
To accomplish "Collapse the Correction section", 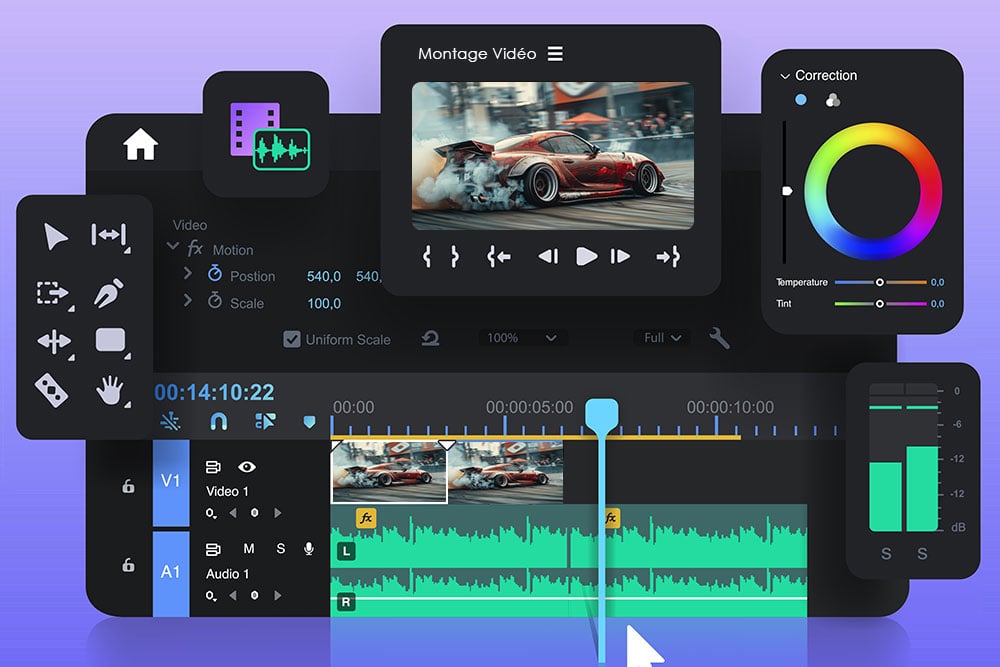I will (784, 76).
